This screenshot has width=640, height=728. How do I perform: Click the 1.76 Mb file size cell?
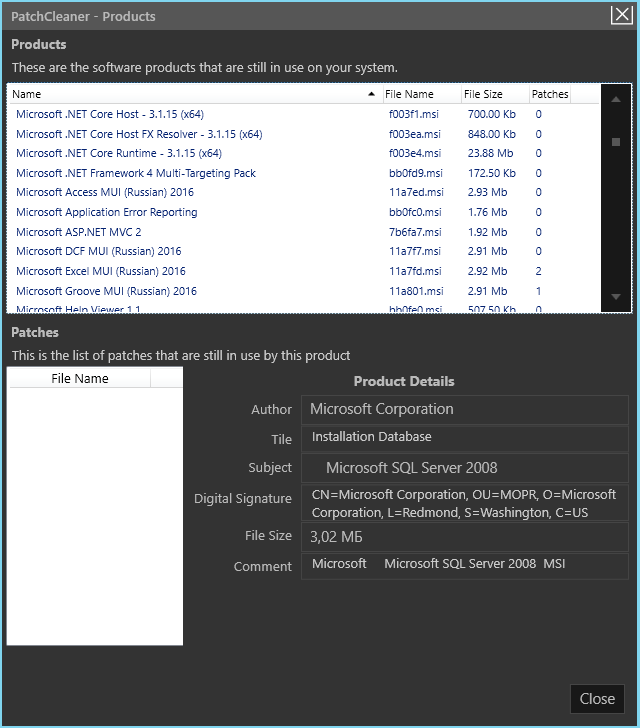click(487, 212)
